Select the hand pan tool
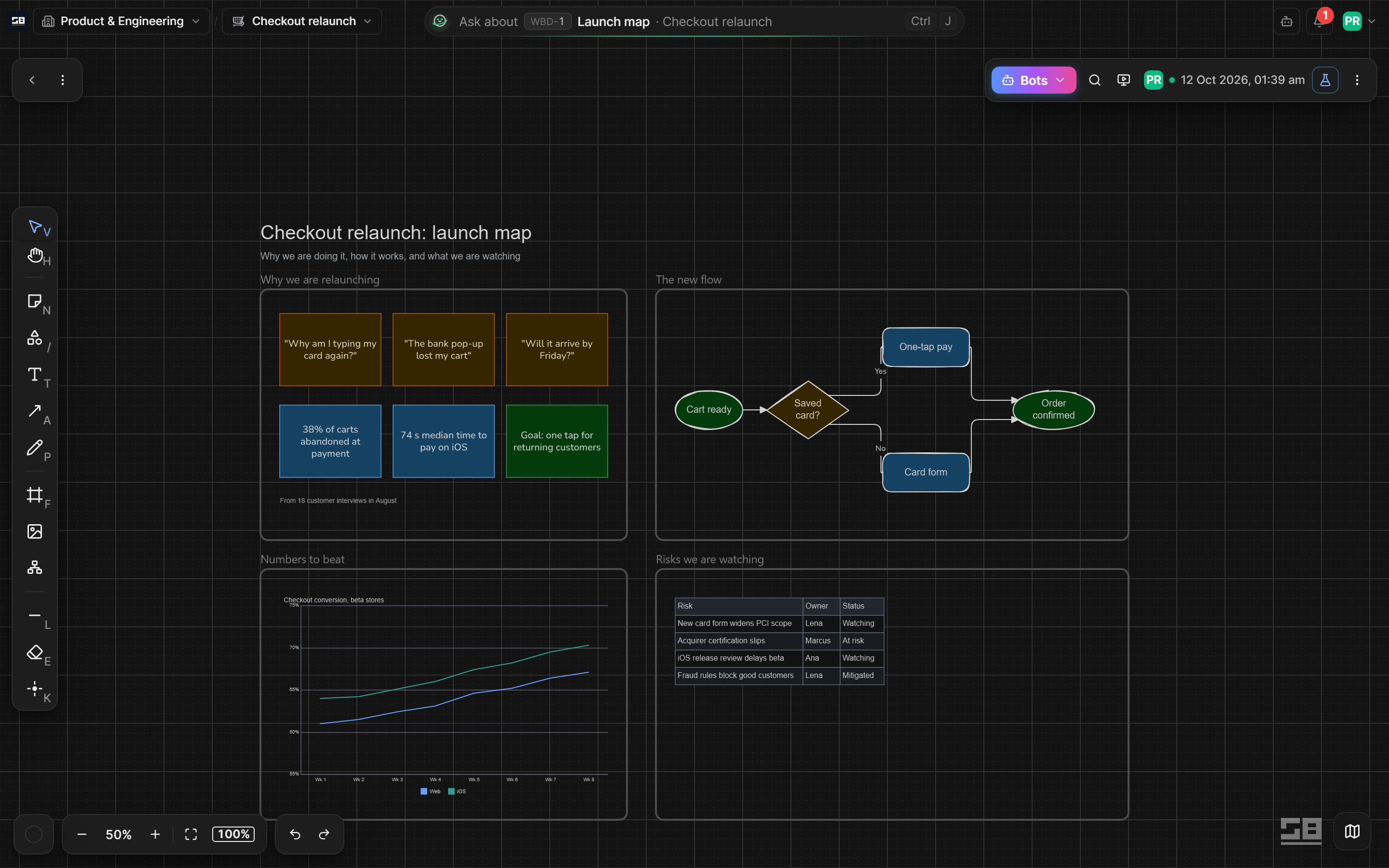Image resolution: width=1389 pixels, height=868 pixels. pyautogui.click(x=35, y=256)
